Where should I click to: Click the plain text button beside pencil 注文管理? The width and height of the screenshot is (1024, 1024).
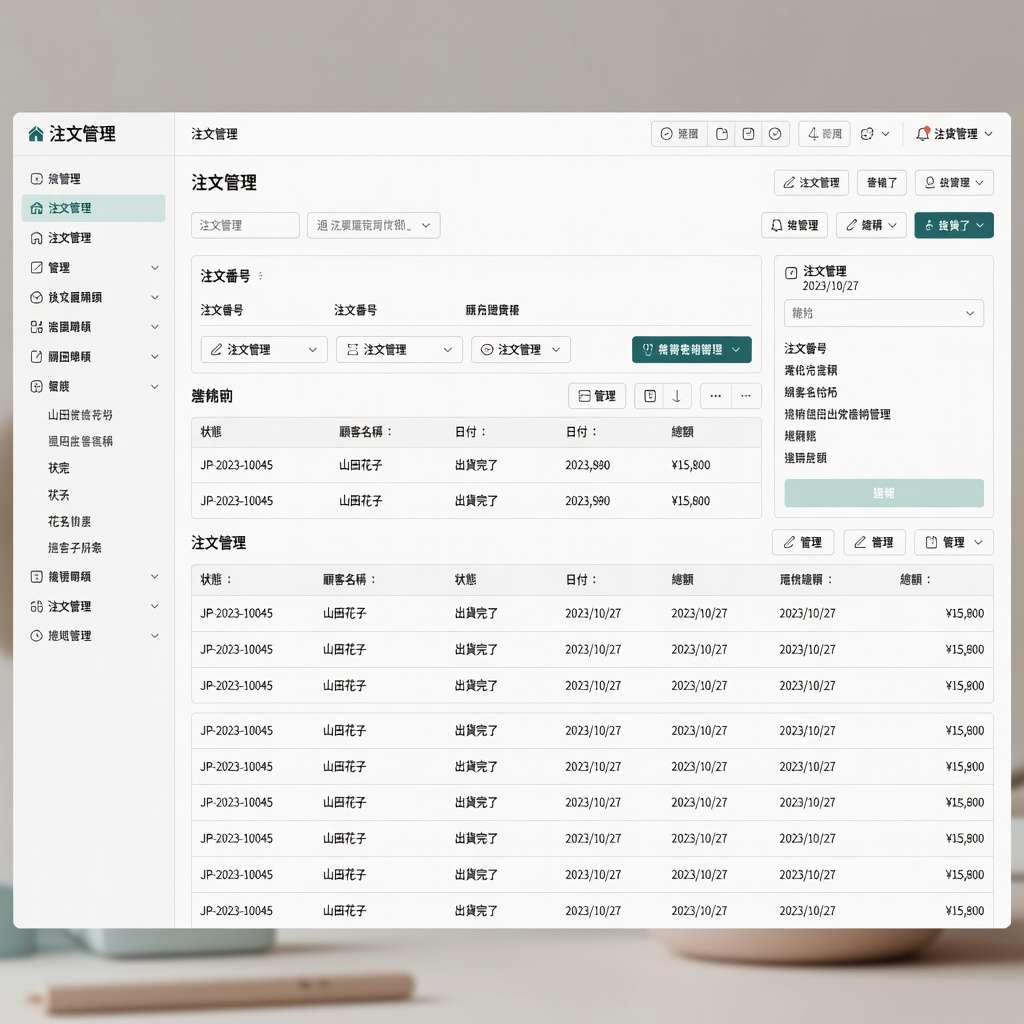[882, 183]
